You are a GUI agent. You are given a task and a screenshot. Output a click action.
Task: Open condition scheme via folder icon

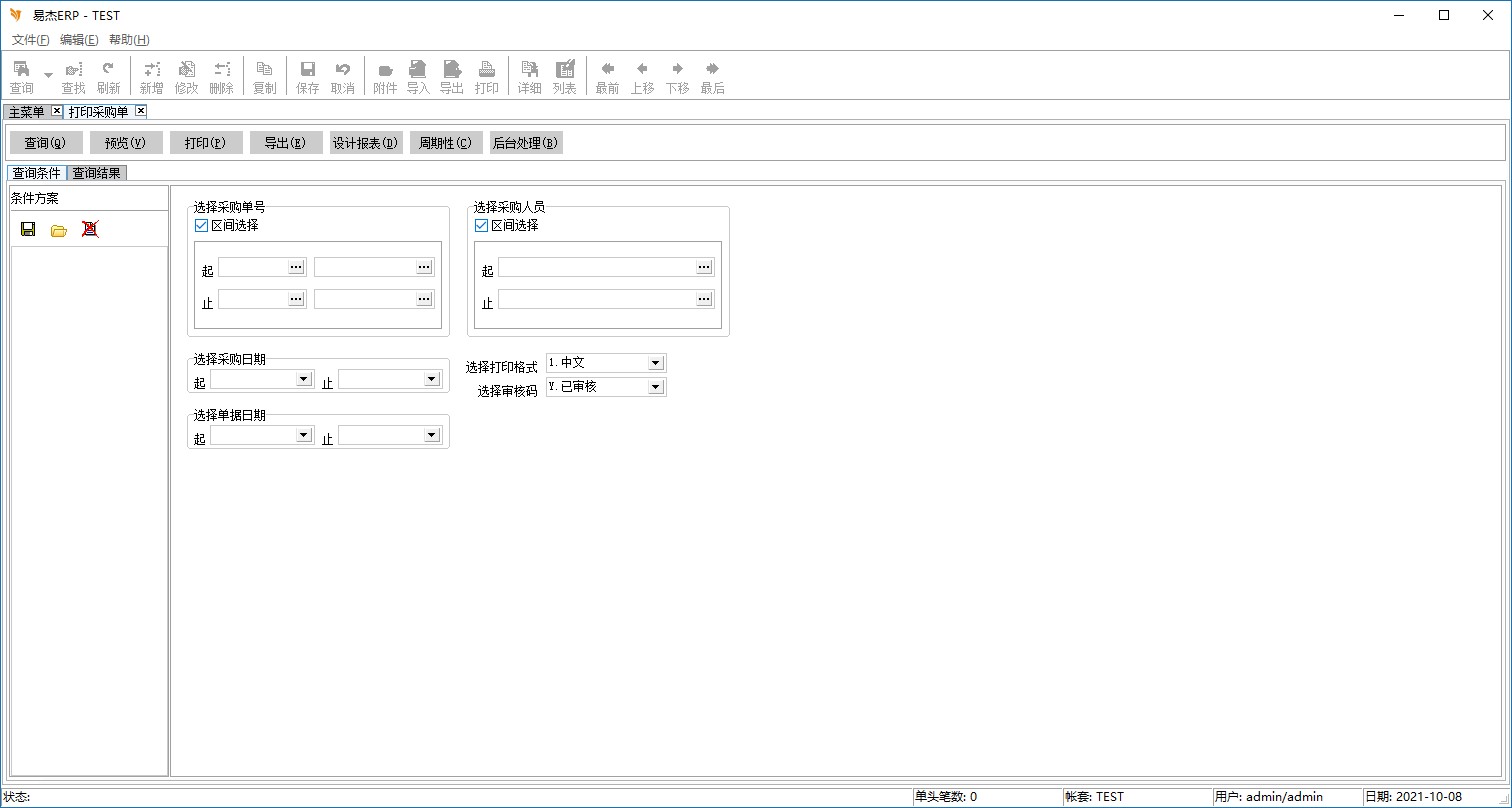pos(59,230)
